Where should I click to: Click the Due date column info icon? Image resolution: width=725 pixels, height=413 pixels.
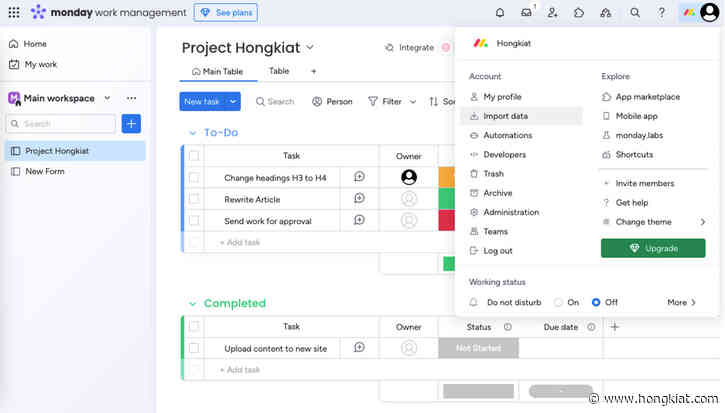click(591, 327)
